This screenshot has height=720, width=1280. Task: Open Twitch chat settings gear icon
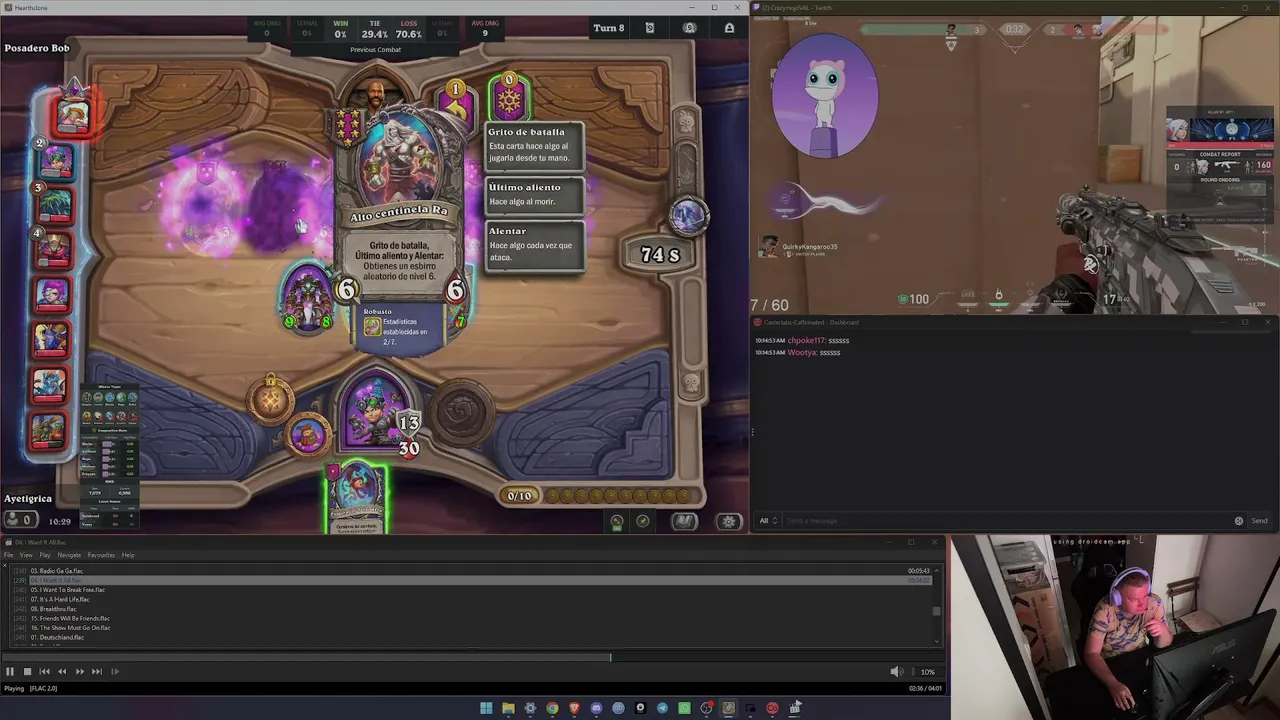pos(1239,521)
